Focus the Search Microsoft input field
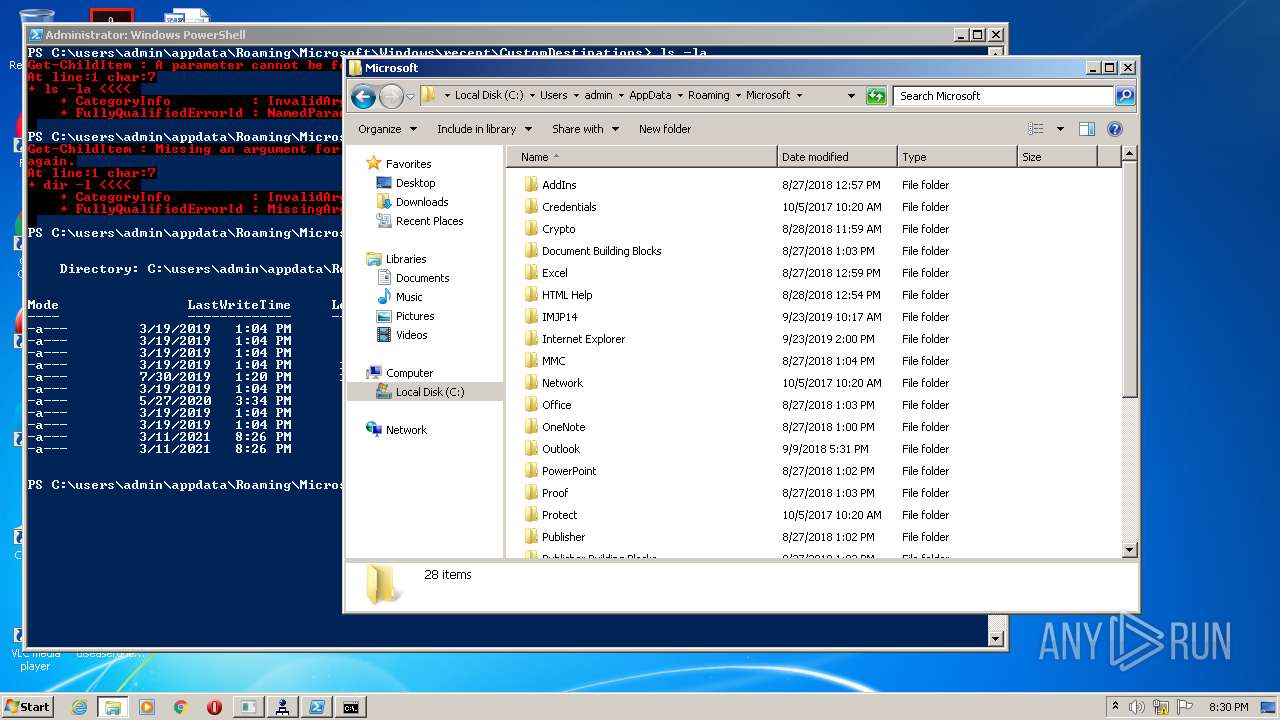This screenshot has height=720, width=1280. pyautogui.click(x=1003, y=96)
